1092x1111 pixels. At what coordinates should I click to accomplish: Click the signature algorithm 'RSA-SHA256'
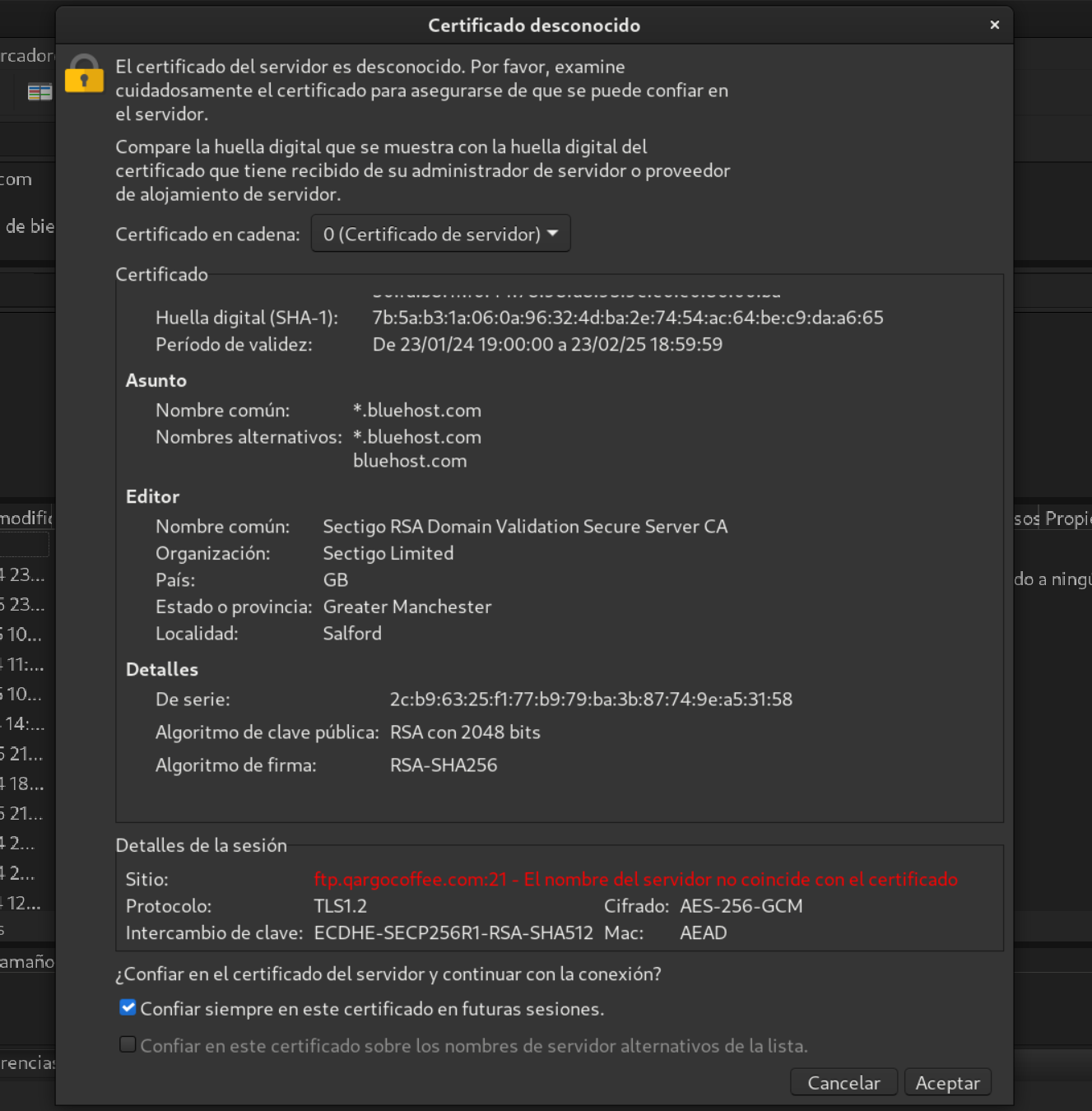point(444,765)
